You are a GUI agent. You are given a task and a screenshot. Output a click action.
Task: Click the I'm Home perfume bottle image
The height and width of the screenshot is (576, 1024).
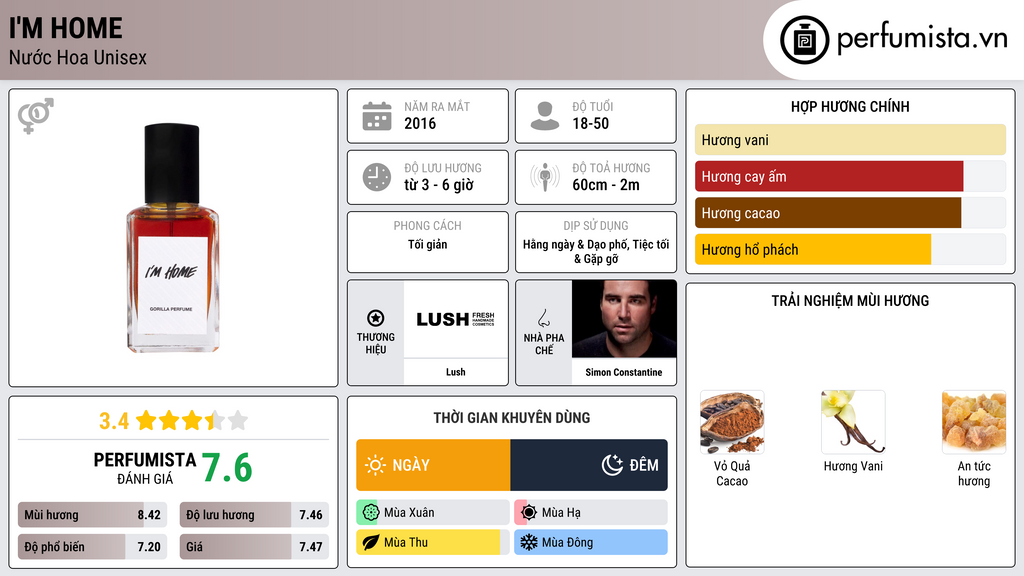pyautogui.click(x=172, y=238)
